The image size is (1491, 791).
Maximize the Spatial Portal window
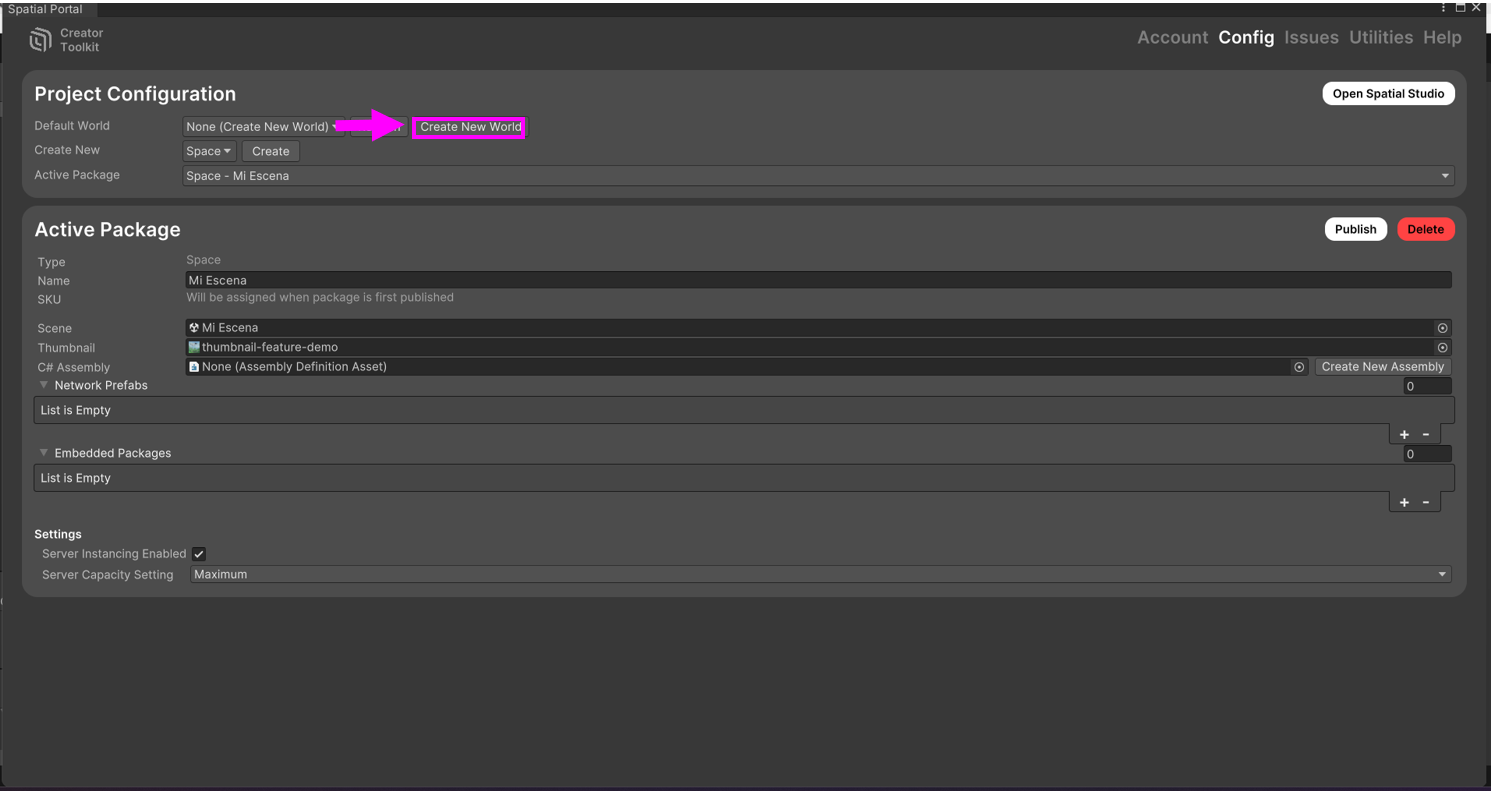pyautogui.click(x=1460, y=8)
